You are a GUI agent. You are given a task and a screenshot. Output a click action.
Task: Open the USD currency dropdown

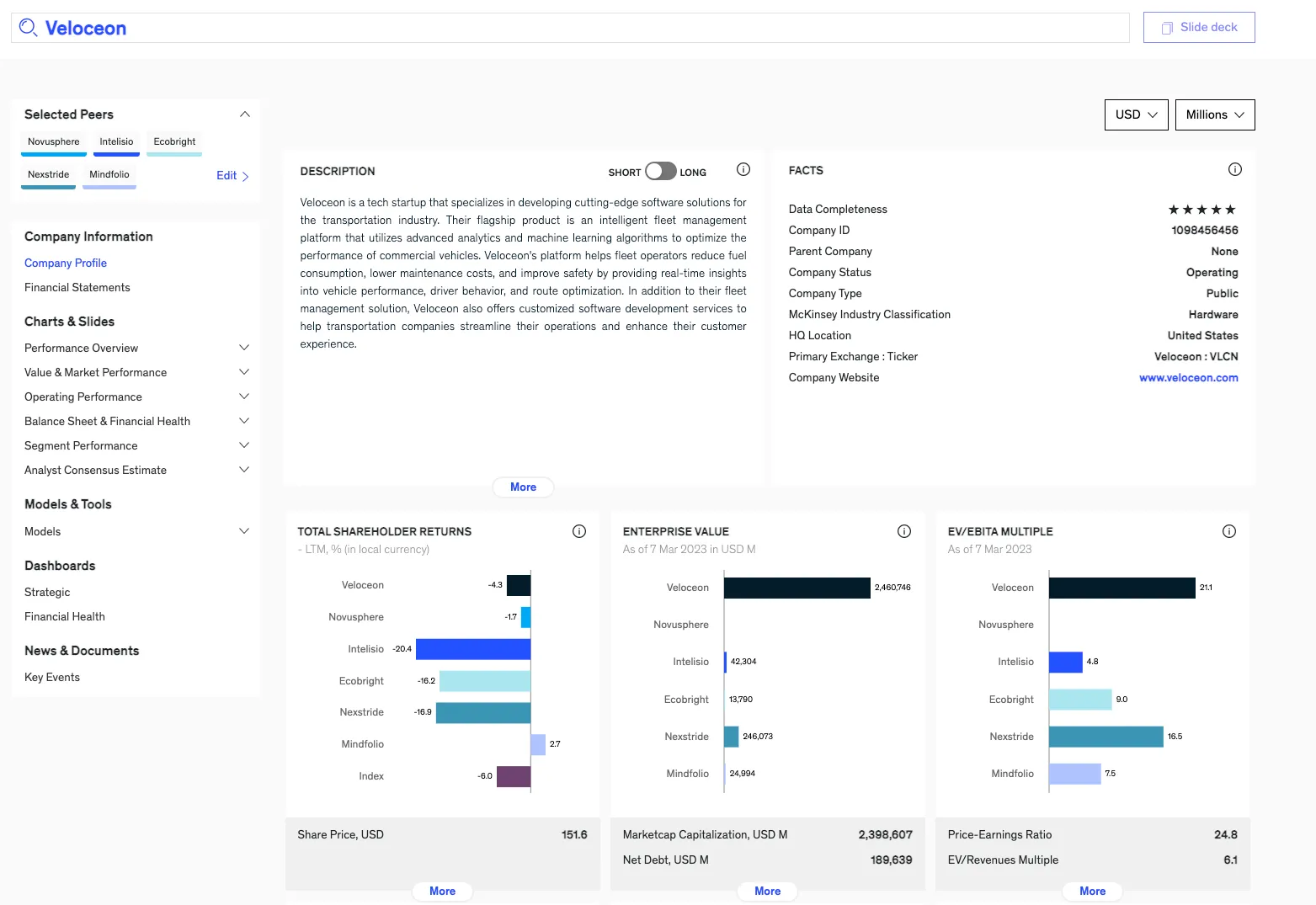1135,114
